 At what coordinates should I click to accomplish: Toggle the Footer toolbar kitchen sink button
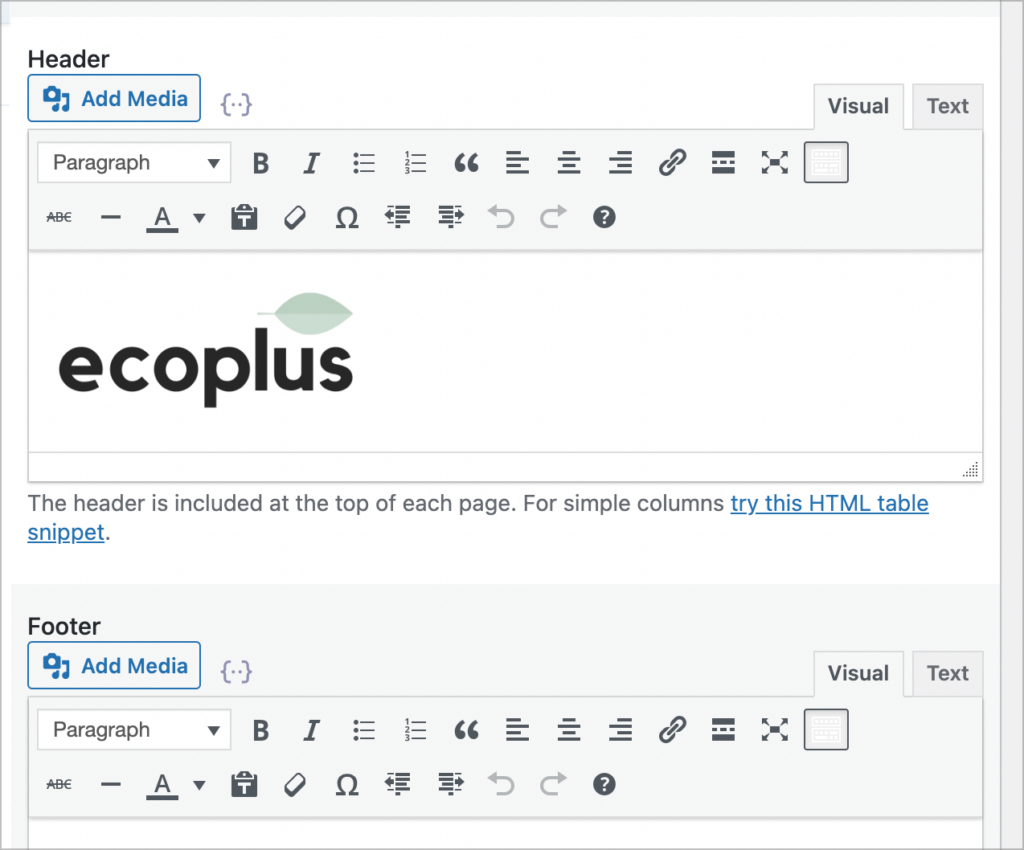click(826, 731)
